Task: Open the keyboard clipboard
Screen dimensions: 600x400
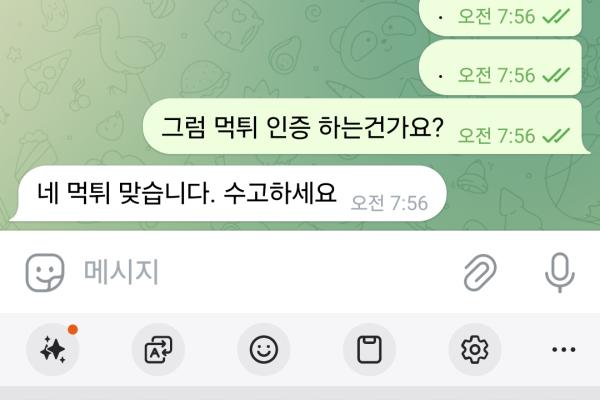Action: pos(369,349)
